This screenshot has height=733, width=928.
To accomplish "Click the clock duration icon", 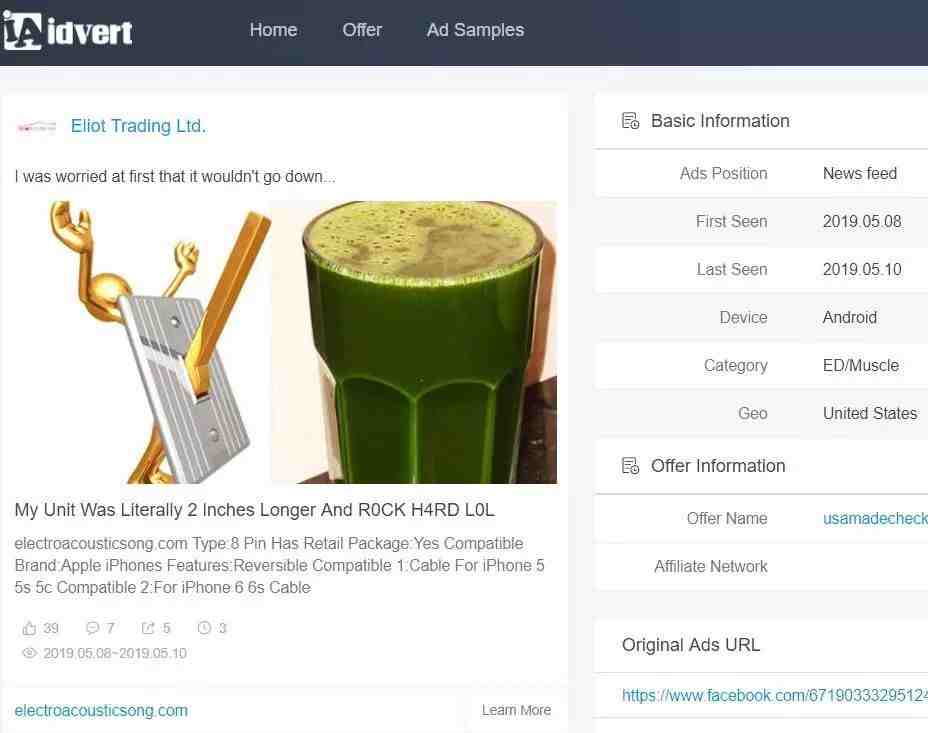I will pyautogui.click(x=204, y=628).
